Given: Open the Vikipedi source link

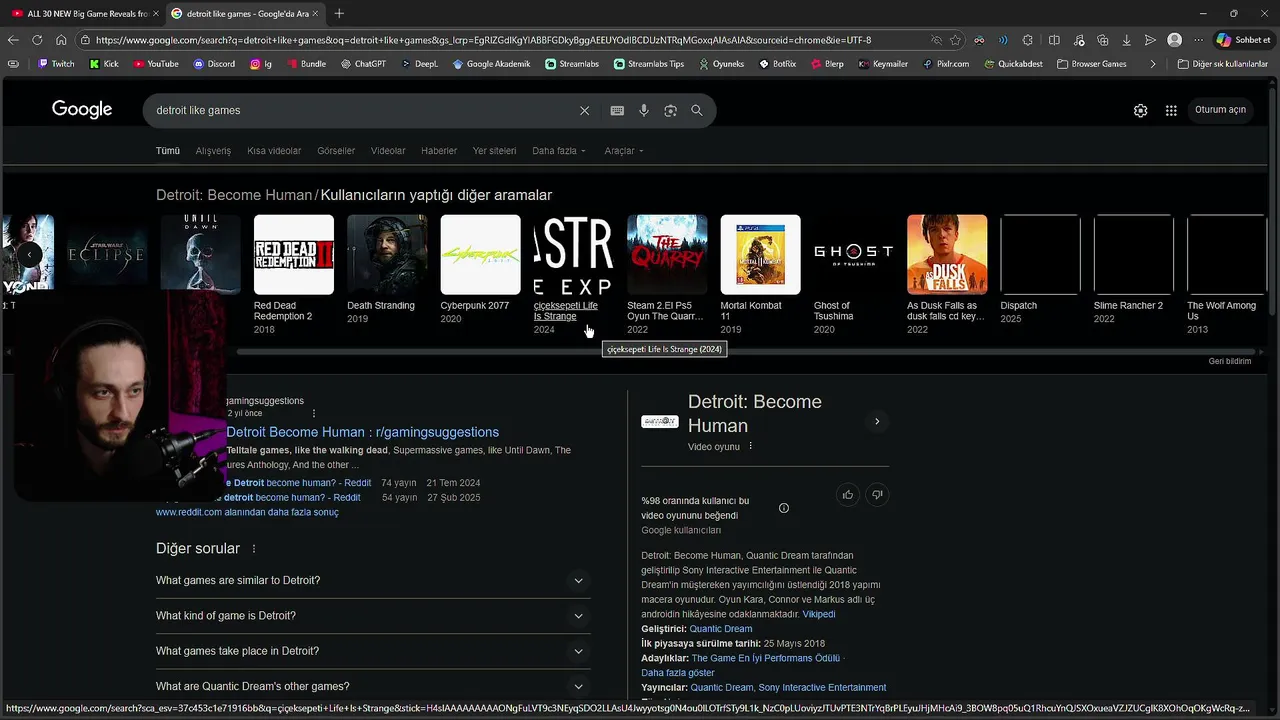Looking at the screenshot, I should tap(818, 614).
